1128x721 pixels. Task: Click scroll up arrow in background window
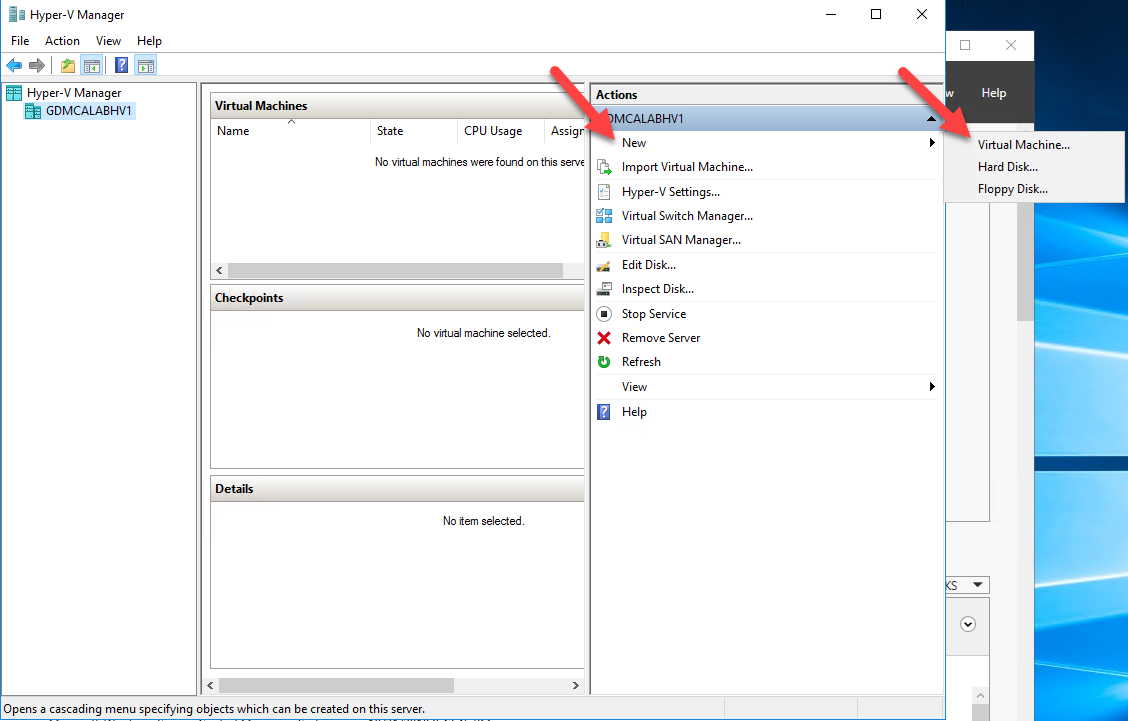(x=980, y=696)
